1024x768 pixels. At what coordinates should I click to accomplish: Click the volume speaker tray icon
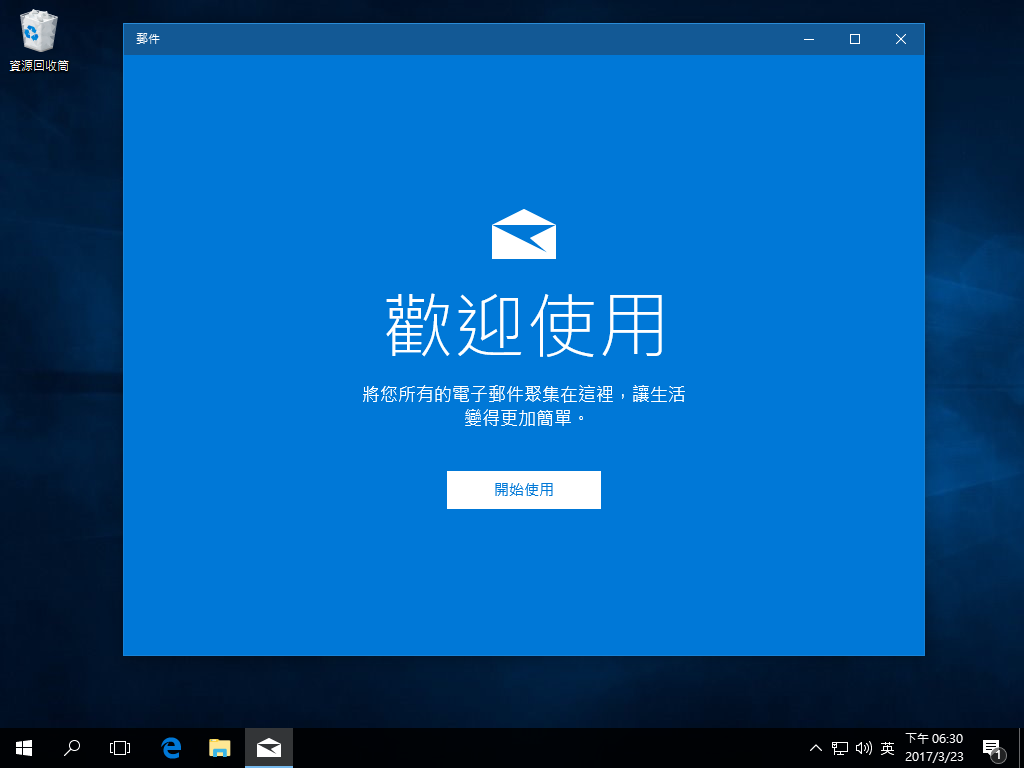tap(864, 748)
